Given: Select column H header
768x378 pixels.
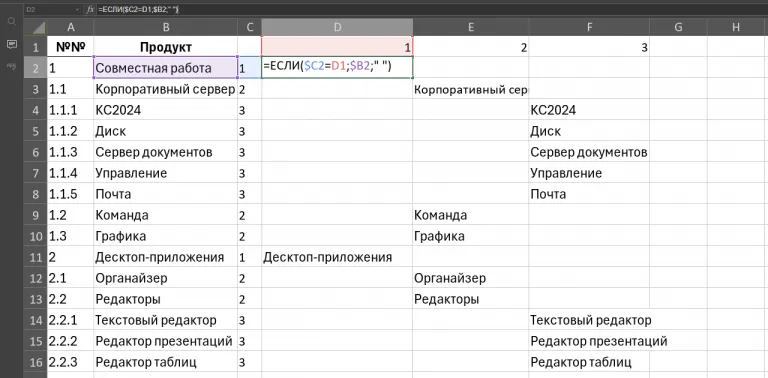Looking at the screenshot, I should (735, 27).
